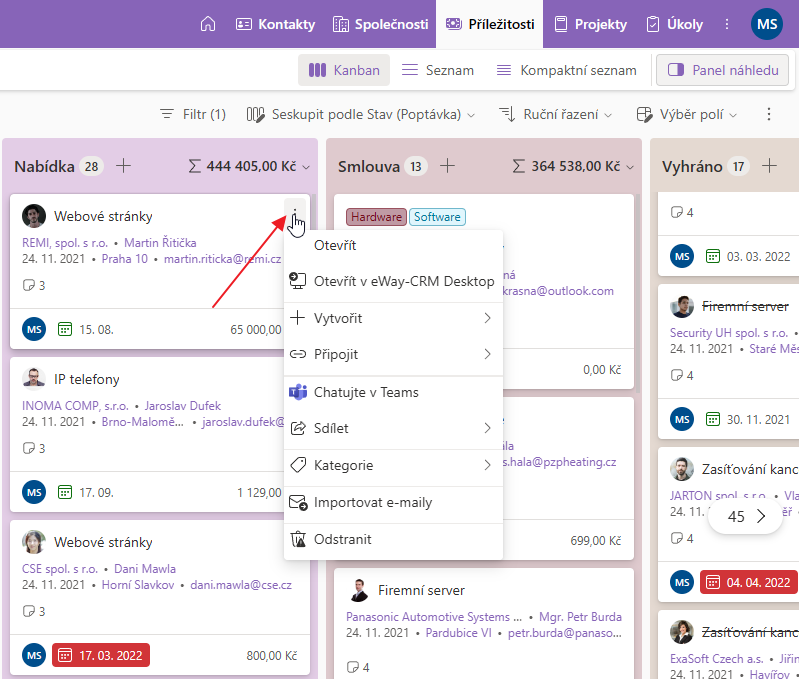
Task: Choose Otevřít v eWay-CRM Desktop
Action: click(393, 281)
